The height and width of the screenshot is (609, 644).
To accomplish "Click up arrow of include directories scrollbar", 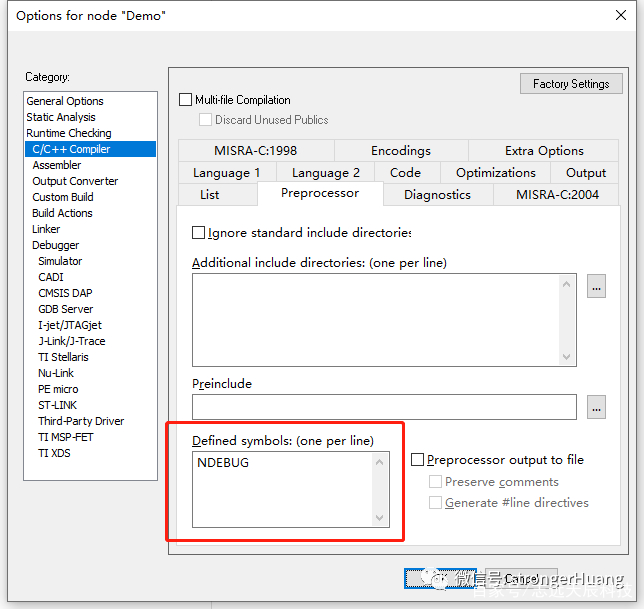I will [x=566, y=284].
